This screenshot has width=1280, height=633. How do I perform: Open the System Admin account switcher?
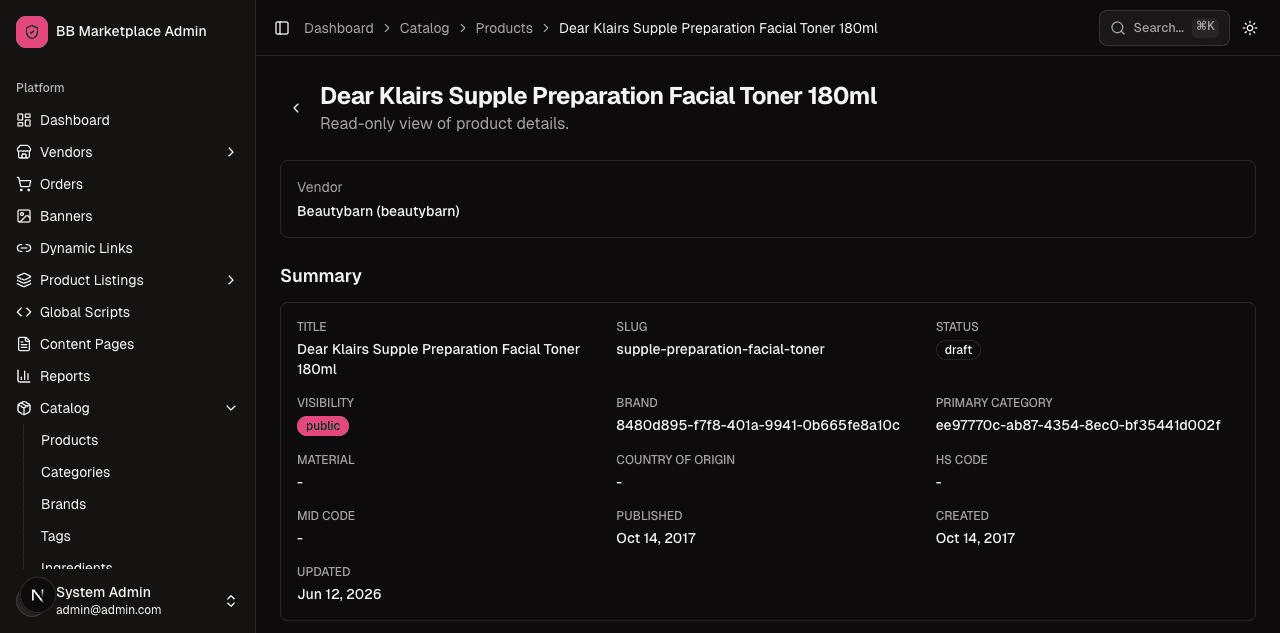coord(128,600)
